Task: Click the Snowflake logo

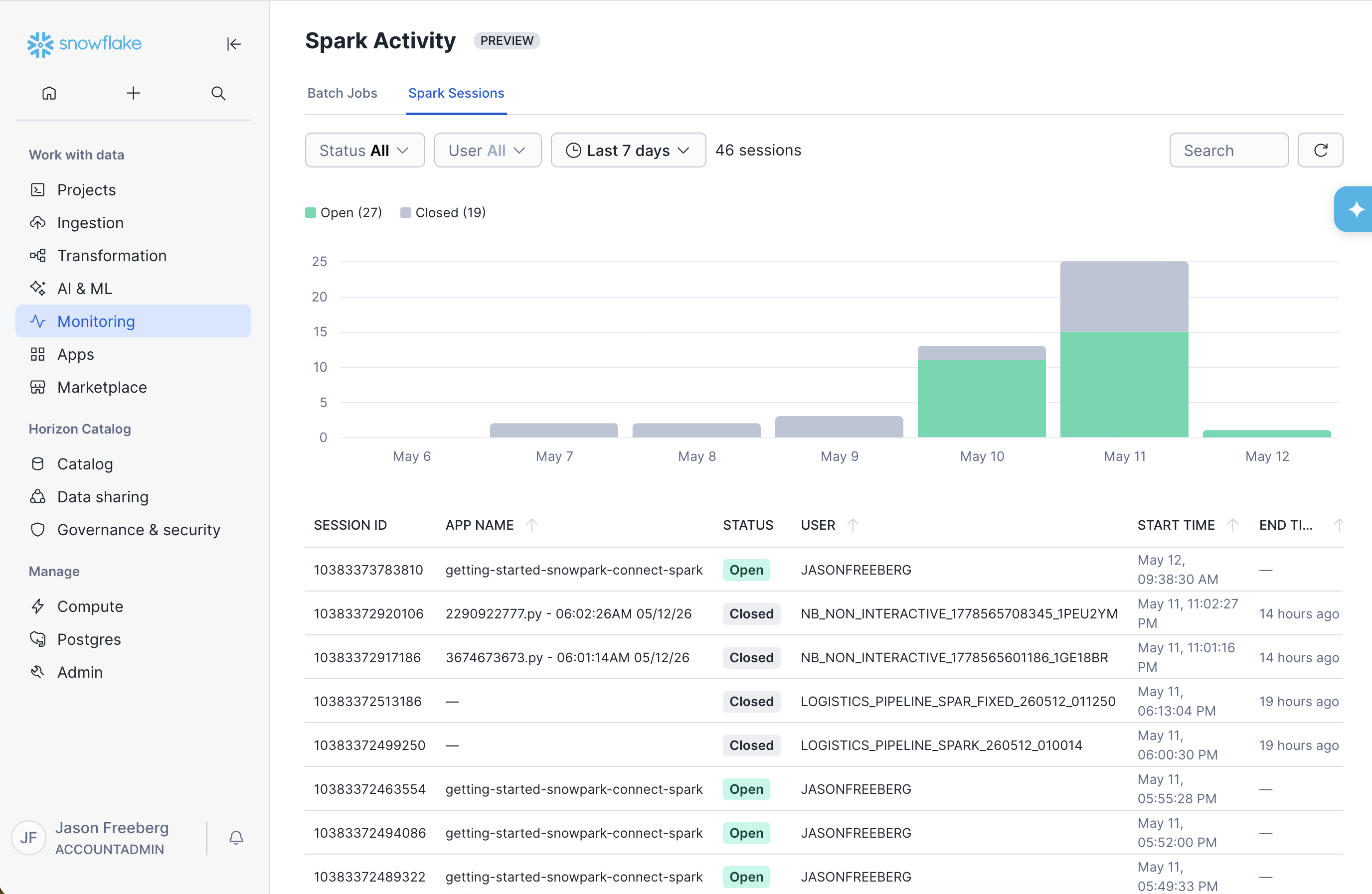Action: coord(84,44)
